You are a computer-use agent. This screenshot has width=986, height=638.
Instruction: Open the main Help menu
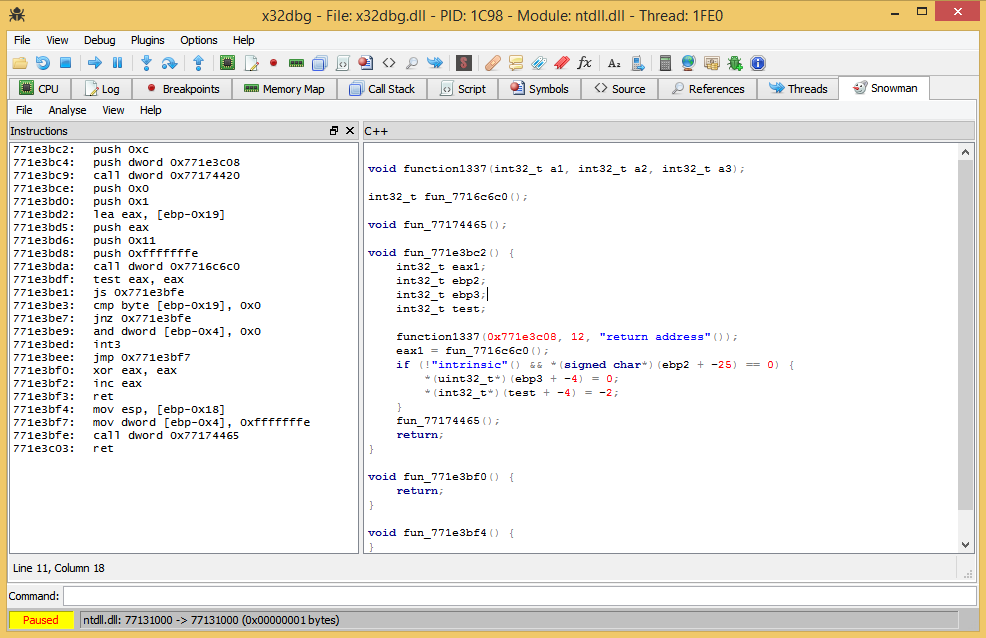tap(244, 40)
